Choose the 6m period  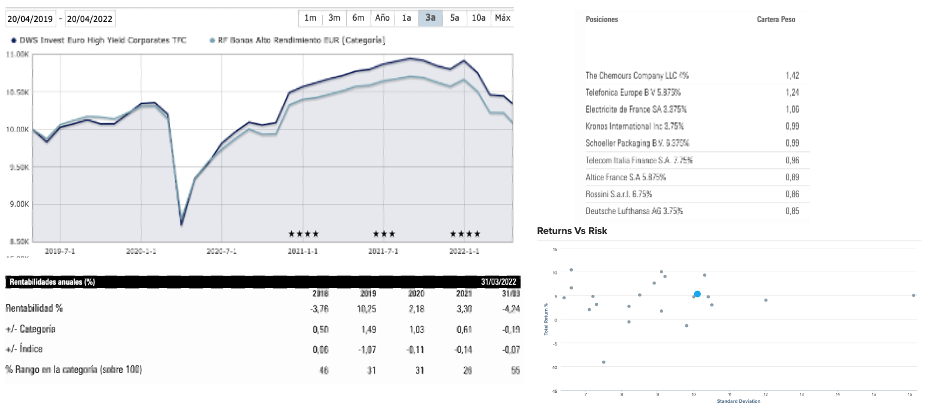point(358,18)
